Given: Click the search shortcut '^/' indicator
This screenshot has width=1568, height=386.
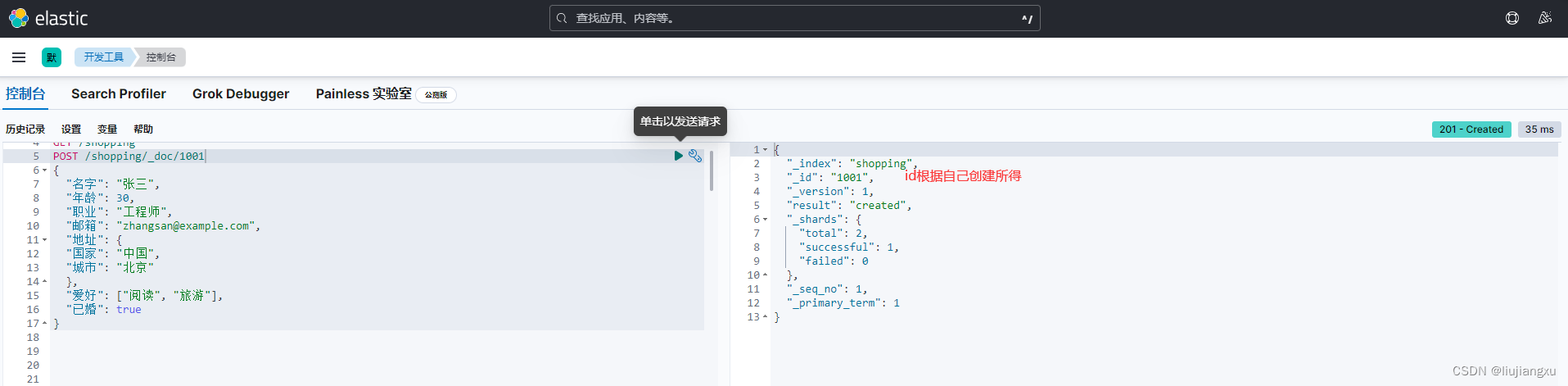Looking at the screenshot, I should 1028,18.
